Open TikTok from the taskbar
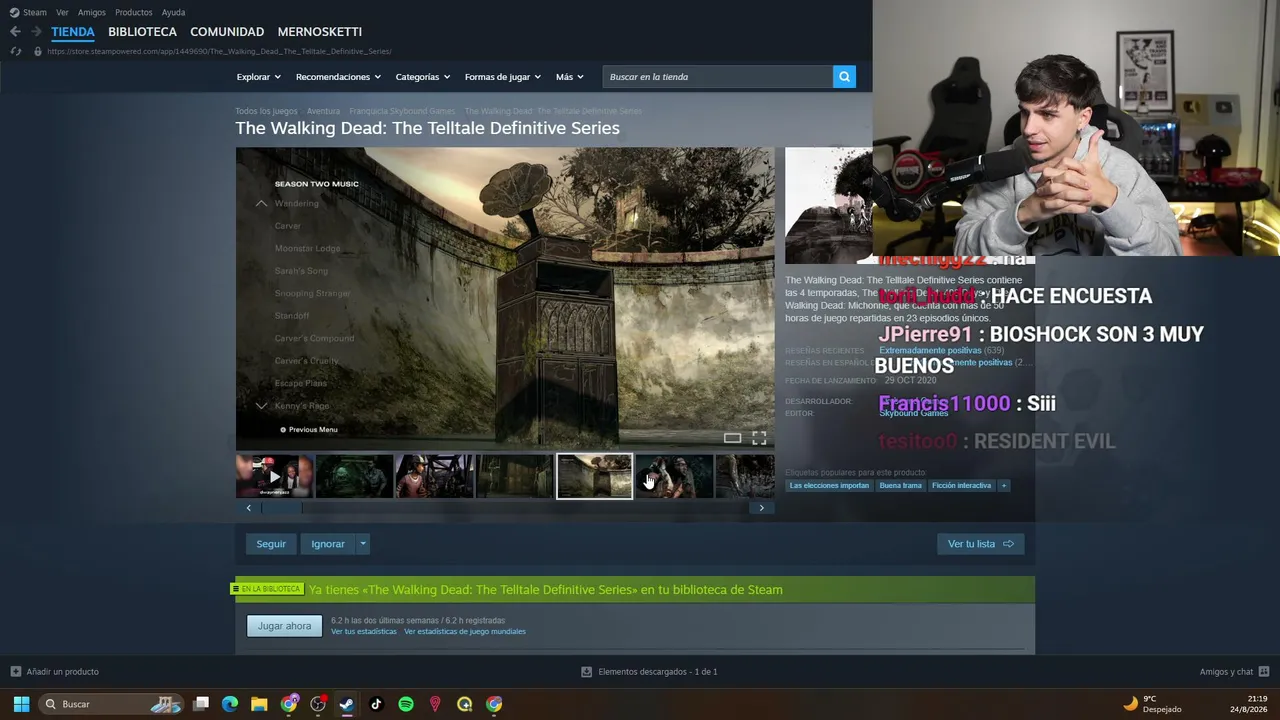 pyautogui.click(x=376, y=704)
